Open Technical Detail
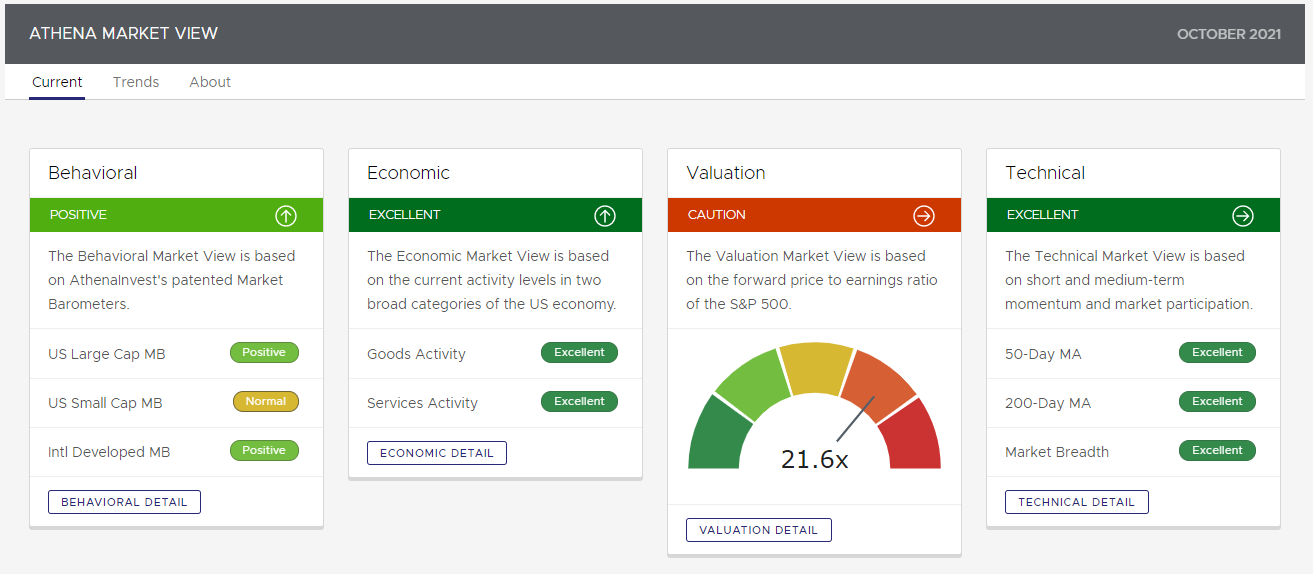Viewport: 1313px width, 574px height. (1076, 502)
